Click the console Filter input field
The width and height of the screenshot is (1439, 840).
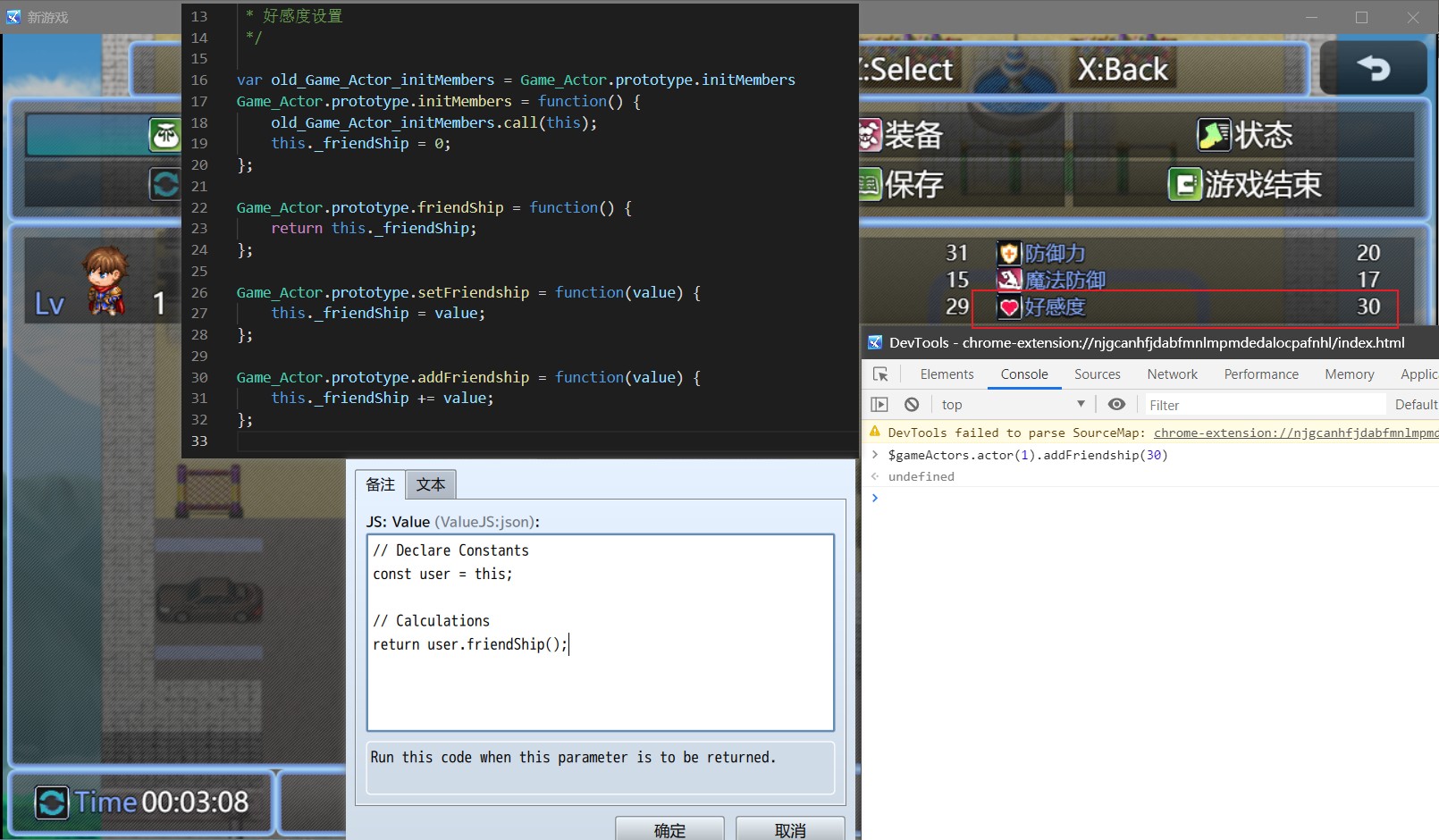coord(1264,405)
